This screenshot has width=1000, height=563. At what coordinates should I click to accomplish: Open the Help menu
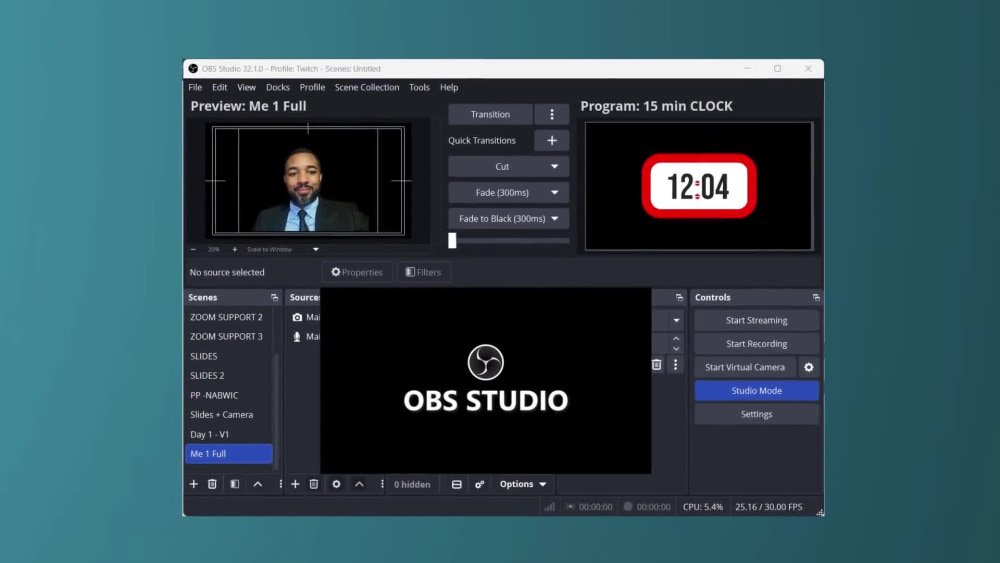449,87
